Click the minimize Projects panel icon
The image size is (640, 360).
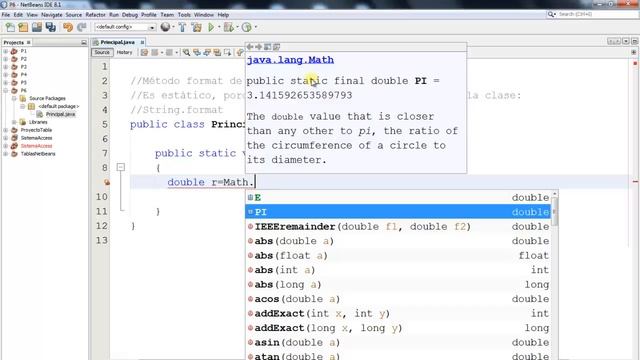84,42
